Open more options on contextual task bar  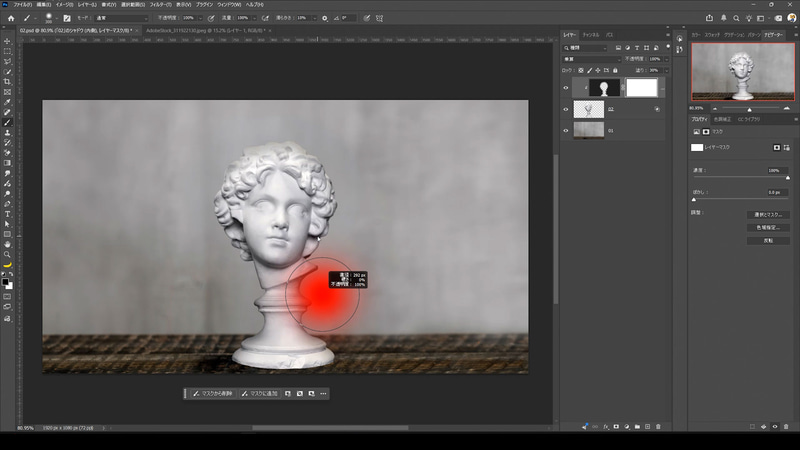(x=323, y=393)
